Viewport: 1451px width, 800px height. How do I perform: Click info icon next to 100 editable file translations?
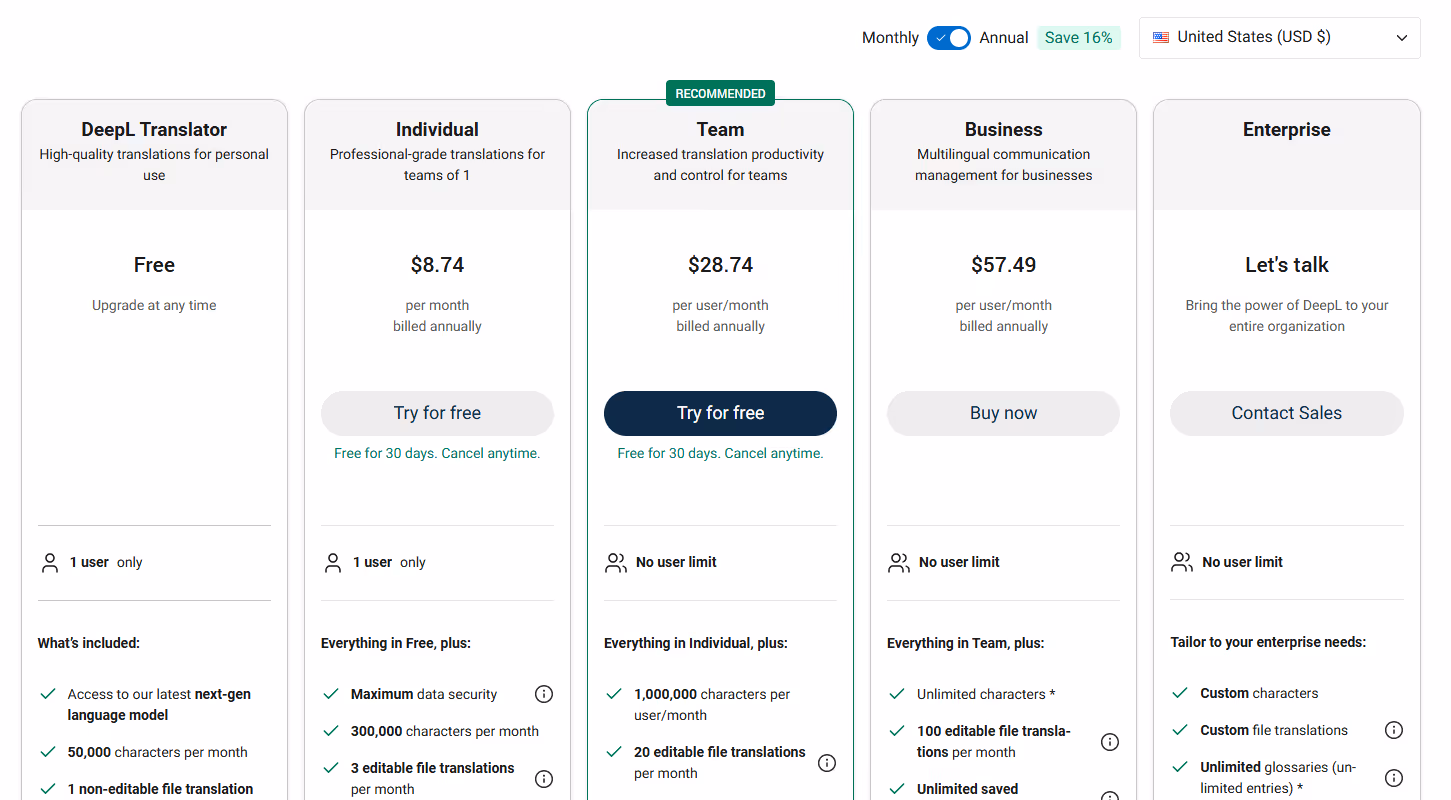click(x=1110, y=742)
